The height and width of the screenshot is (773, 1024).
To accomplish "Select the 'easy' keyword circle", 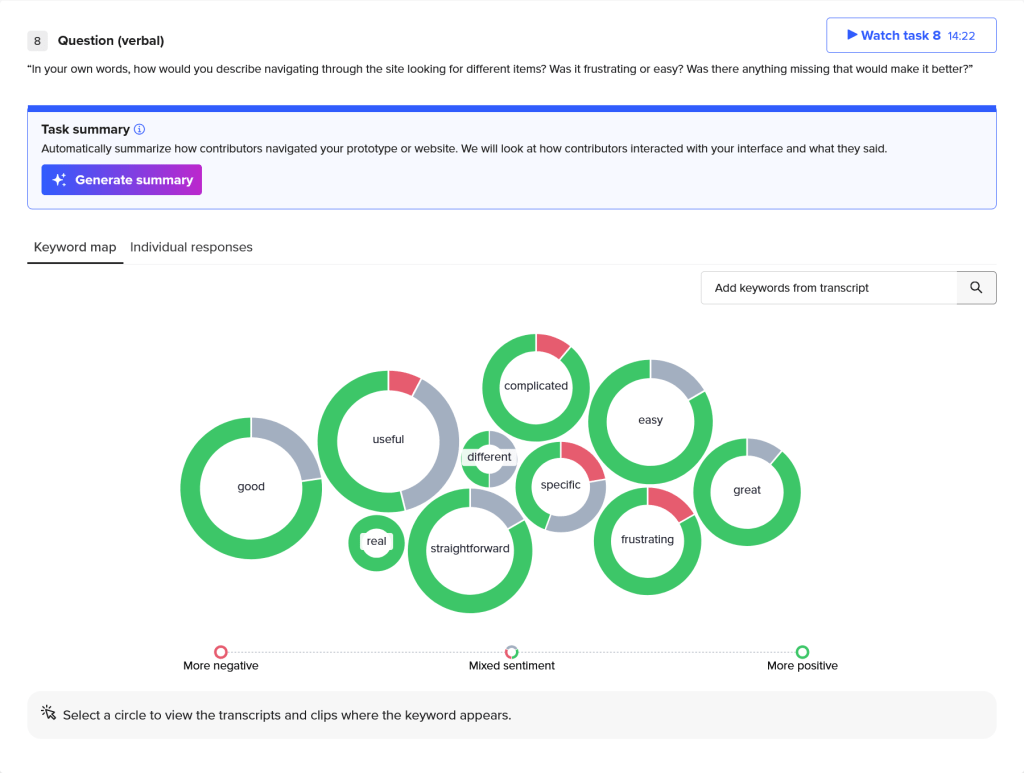I will [x=650, y=420].
